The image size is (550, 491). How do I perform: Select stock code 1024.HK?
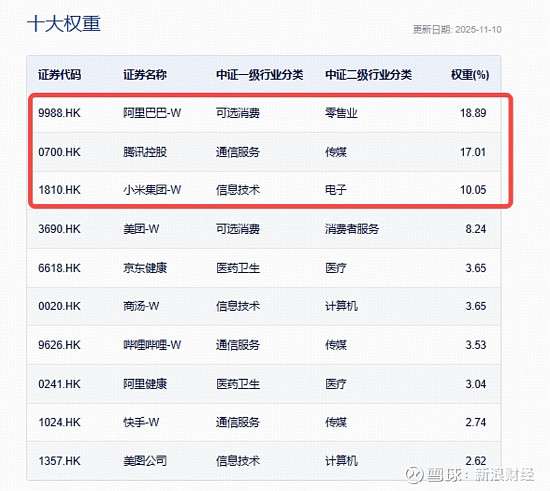[x=59, y=422]
